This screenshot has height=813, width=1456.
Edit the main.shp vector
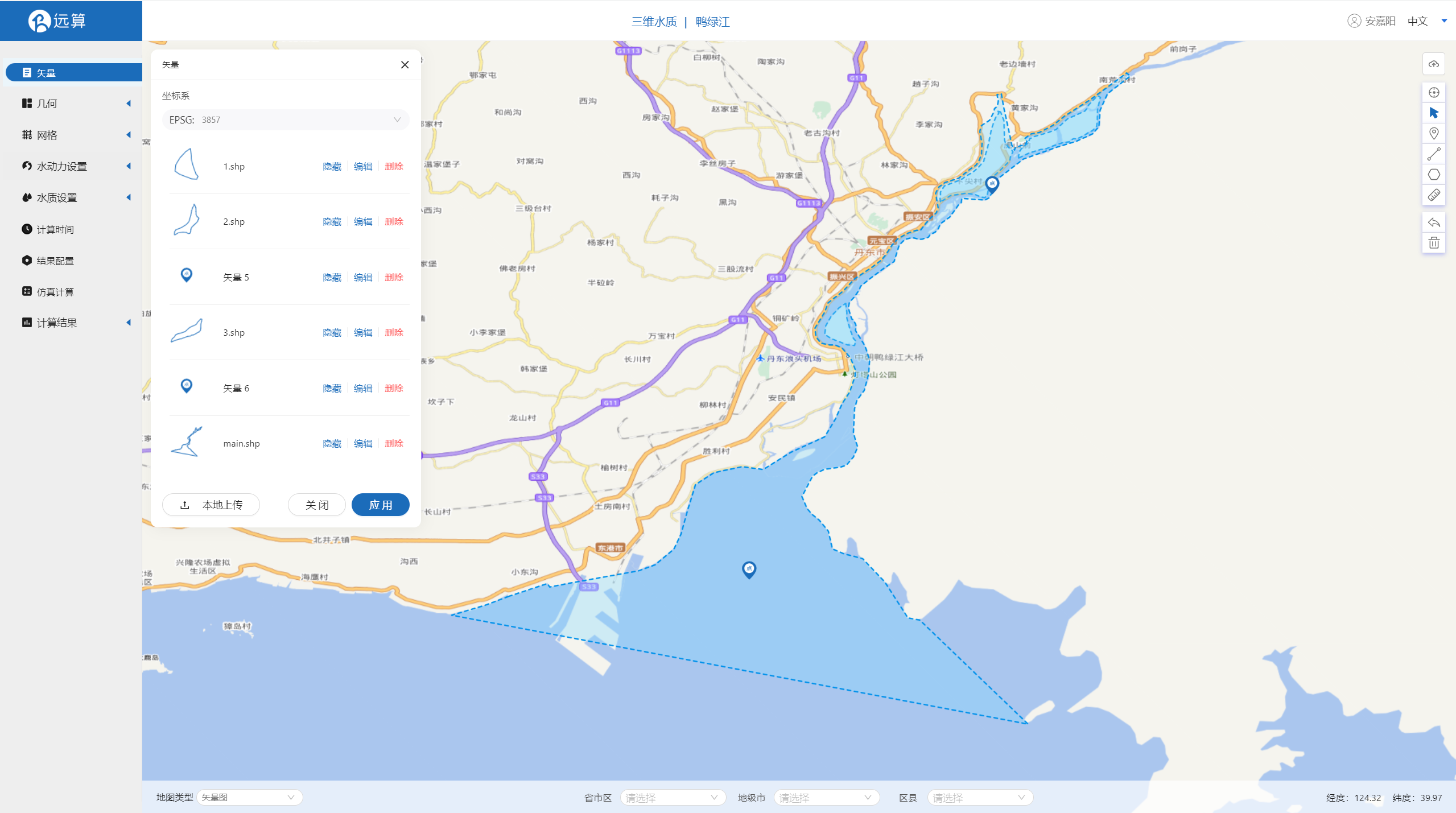pos(363,443)
